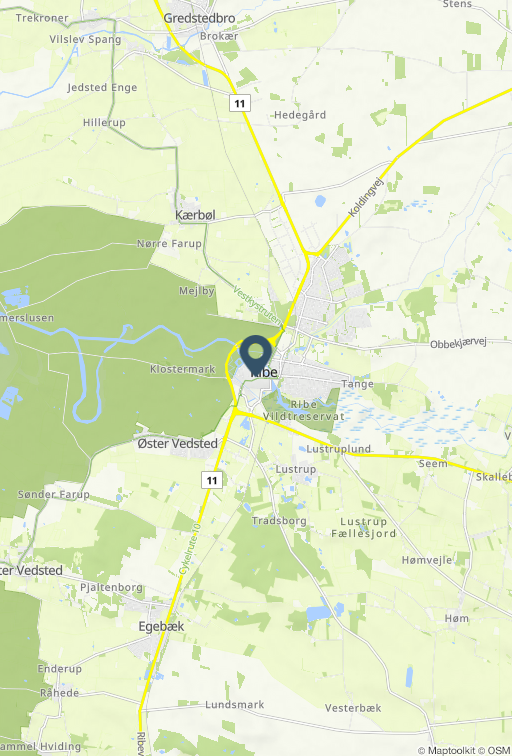Image resolution: width=512 pixels, height=756 pixels.
Task: Select the Høm village label
Action: (457, 618)
